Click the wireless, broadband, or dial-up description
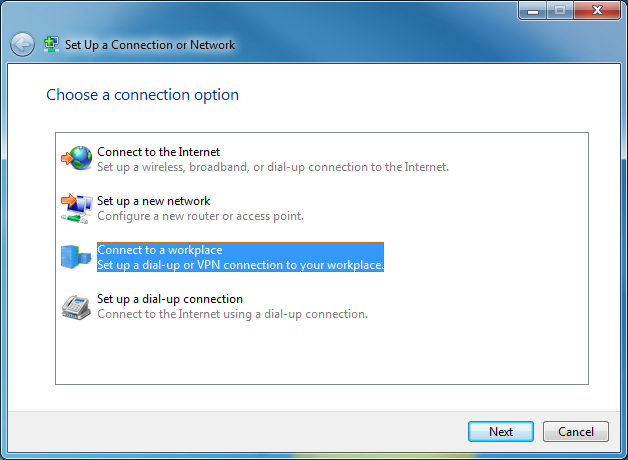The width and height of the screenshot is (628, 460). [273, 167]
